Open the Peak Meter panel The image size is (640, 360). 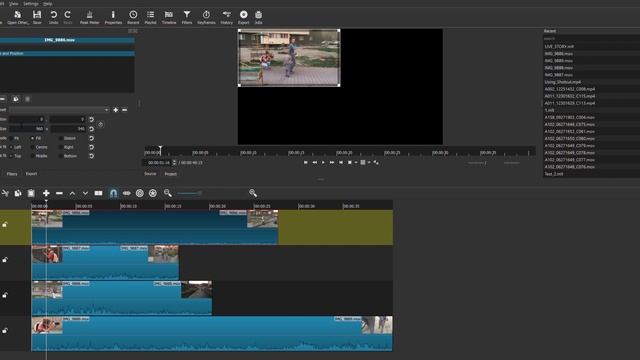(89, 17)
